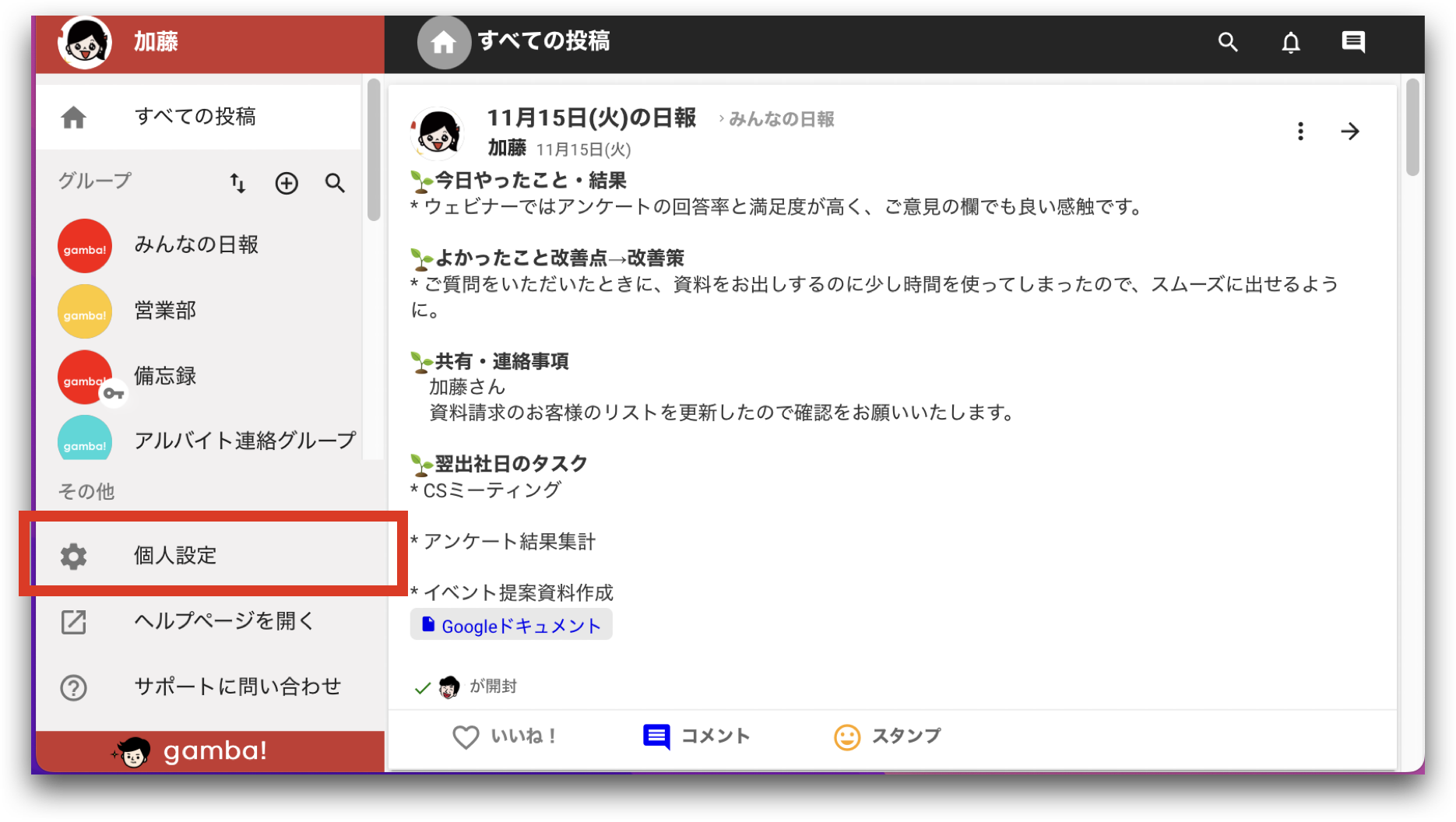Click the group sort arrows icon

pyautogui.click(x=237, y=183)
